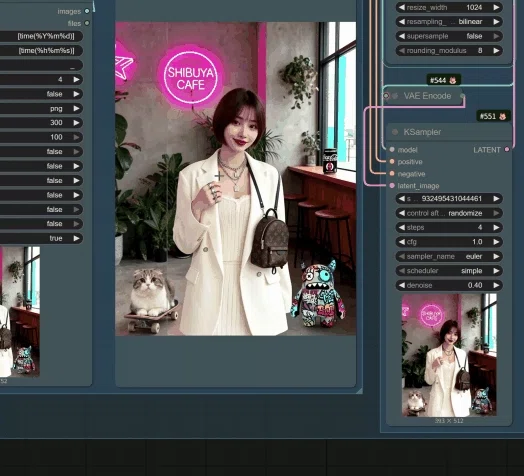
Task: Toggle the true value widget
Action: click(41, 238)
